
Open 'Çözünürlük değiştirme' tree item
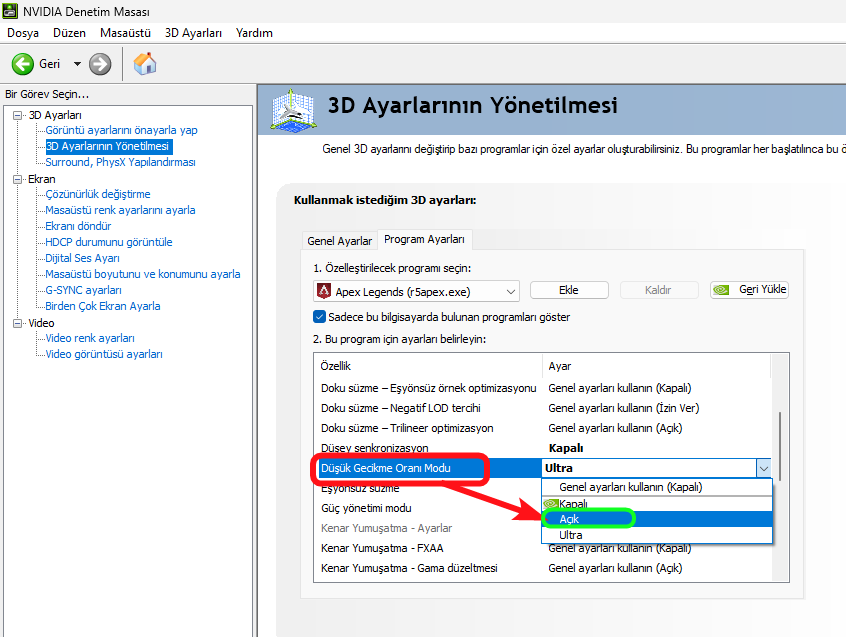(98, 194)
